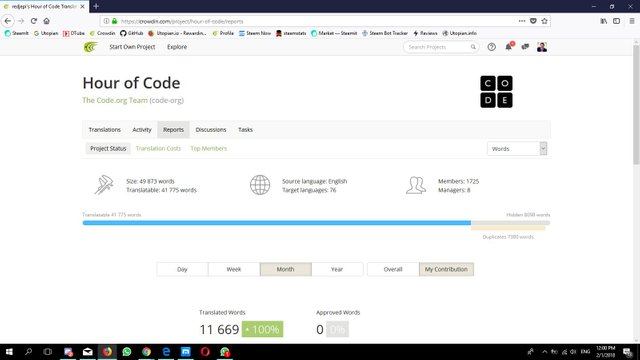The width and height of the screenshot is (640, 360).
Task: Click the search magnifier in Search Projects
Action: click(x=473, y=47)
